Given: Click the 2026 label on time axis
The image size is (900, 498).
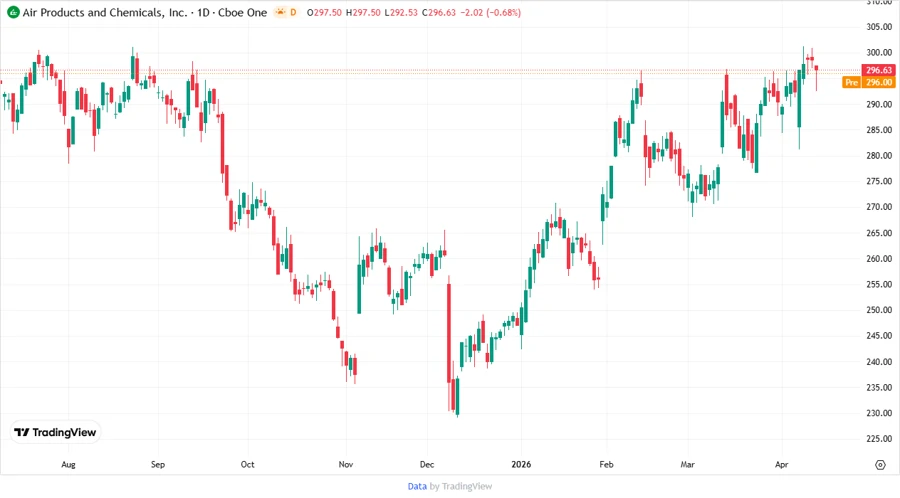Looking at the screenshot, I should (x=521, y=464).
